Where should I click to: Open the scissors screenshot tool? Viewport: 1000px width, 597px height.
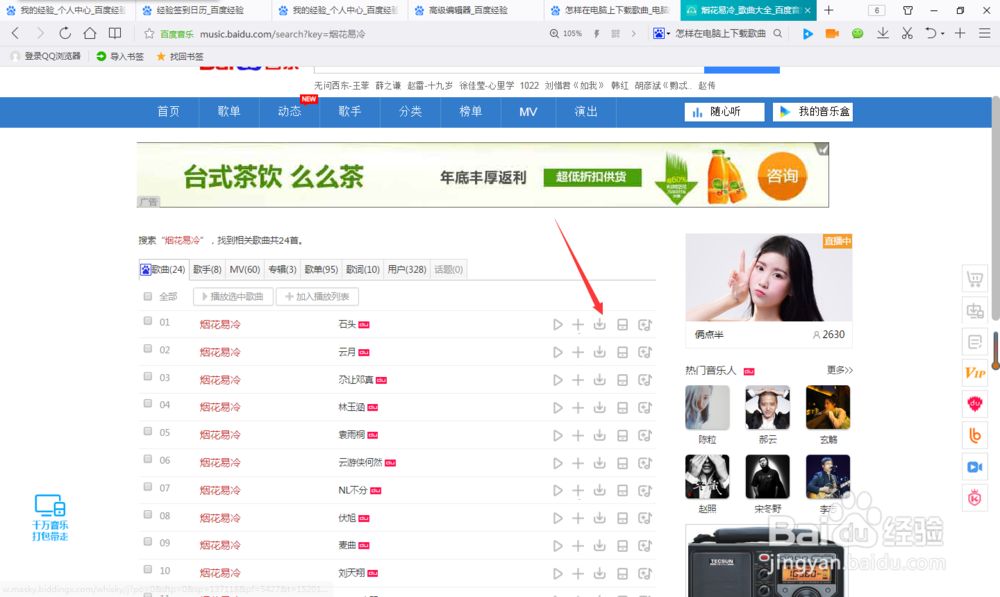[907, 33]
